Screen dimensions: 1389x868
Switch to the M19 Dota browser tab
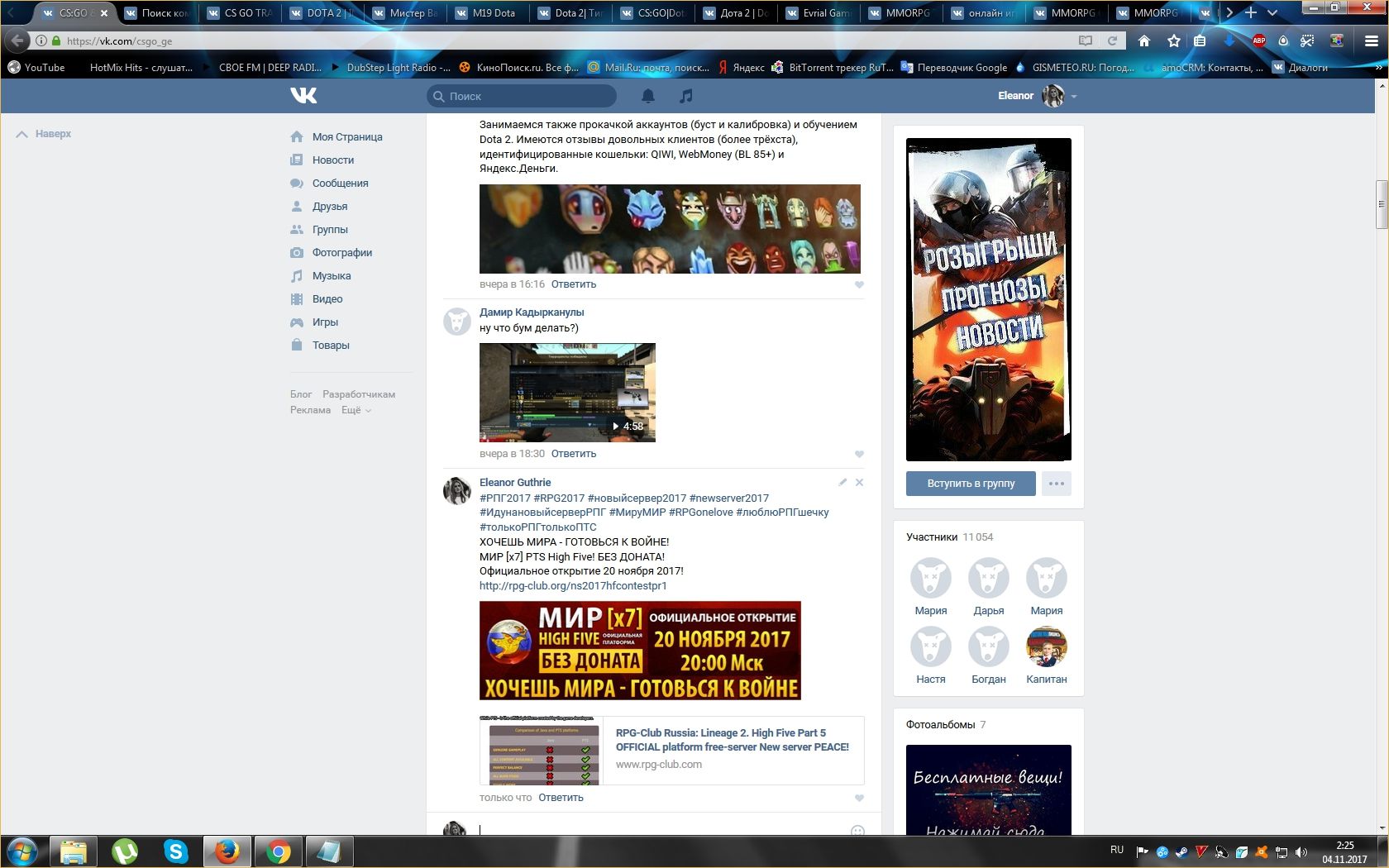tap(493, 12)
